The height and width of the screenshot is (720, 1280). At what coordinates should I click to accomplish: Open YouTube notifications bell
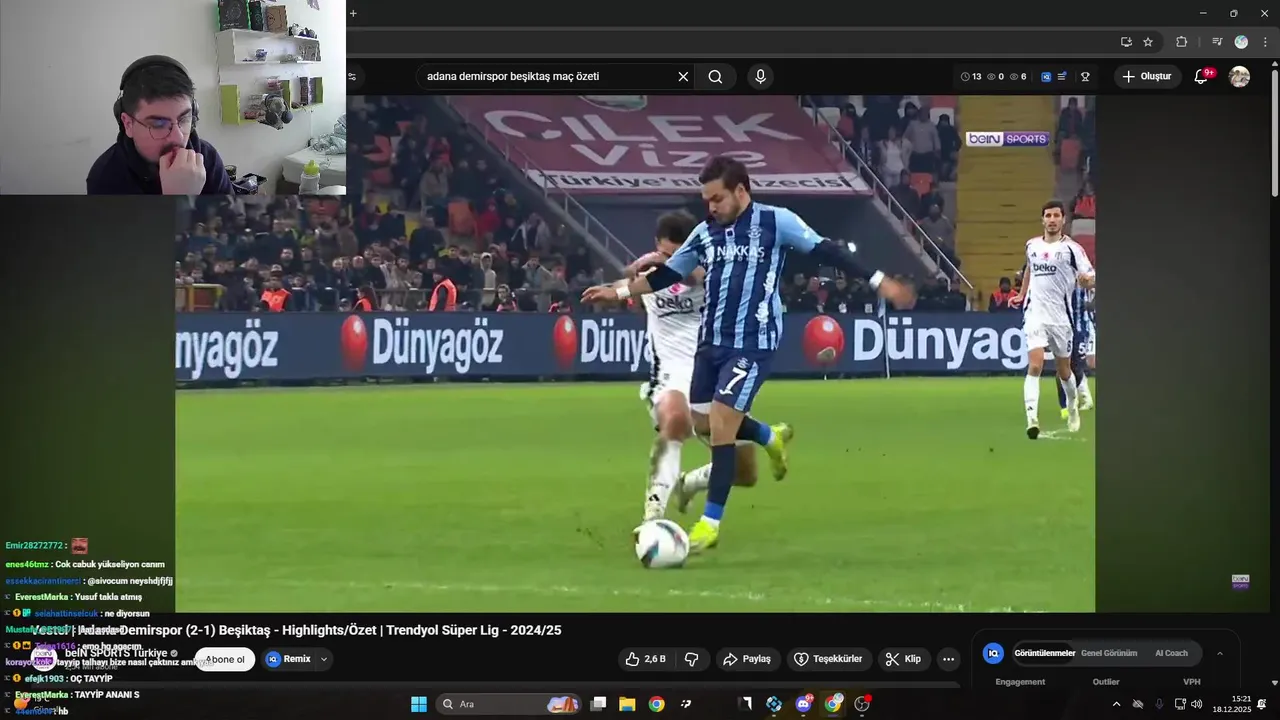tap(1202, 77)
